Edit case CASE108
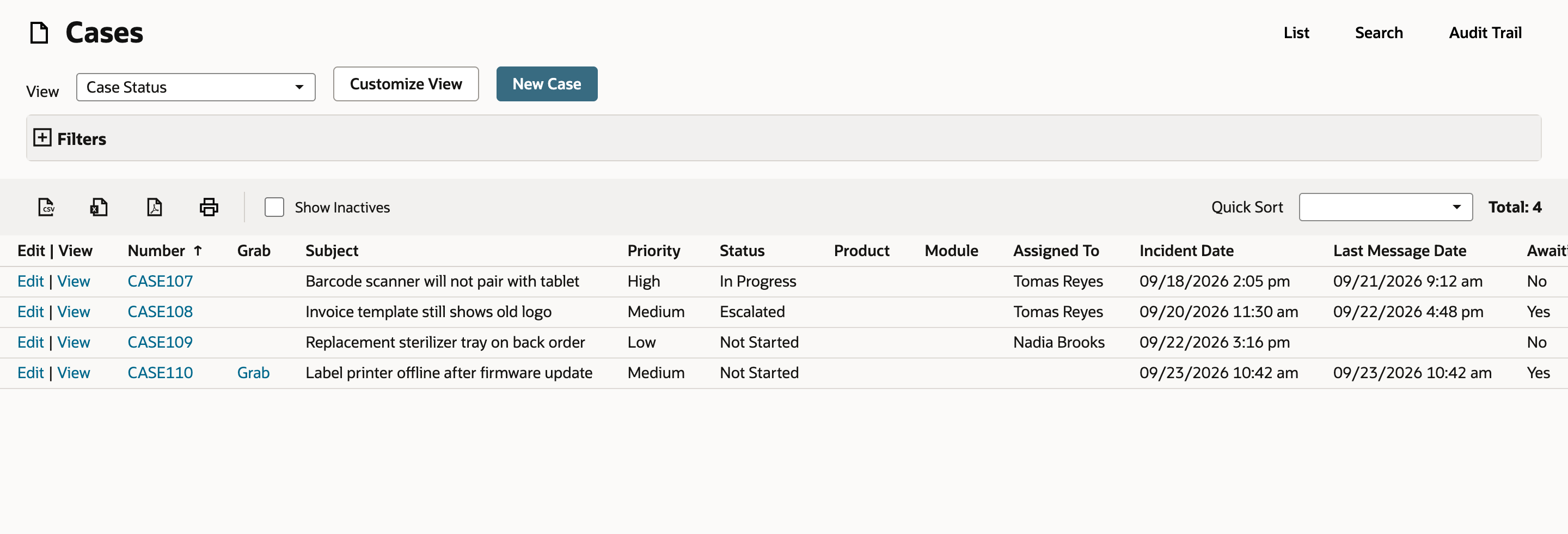 point(30,312)
